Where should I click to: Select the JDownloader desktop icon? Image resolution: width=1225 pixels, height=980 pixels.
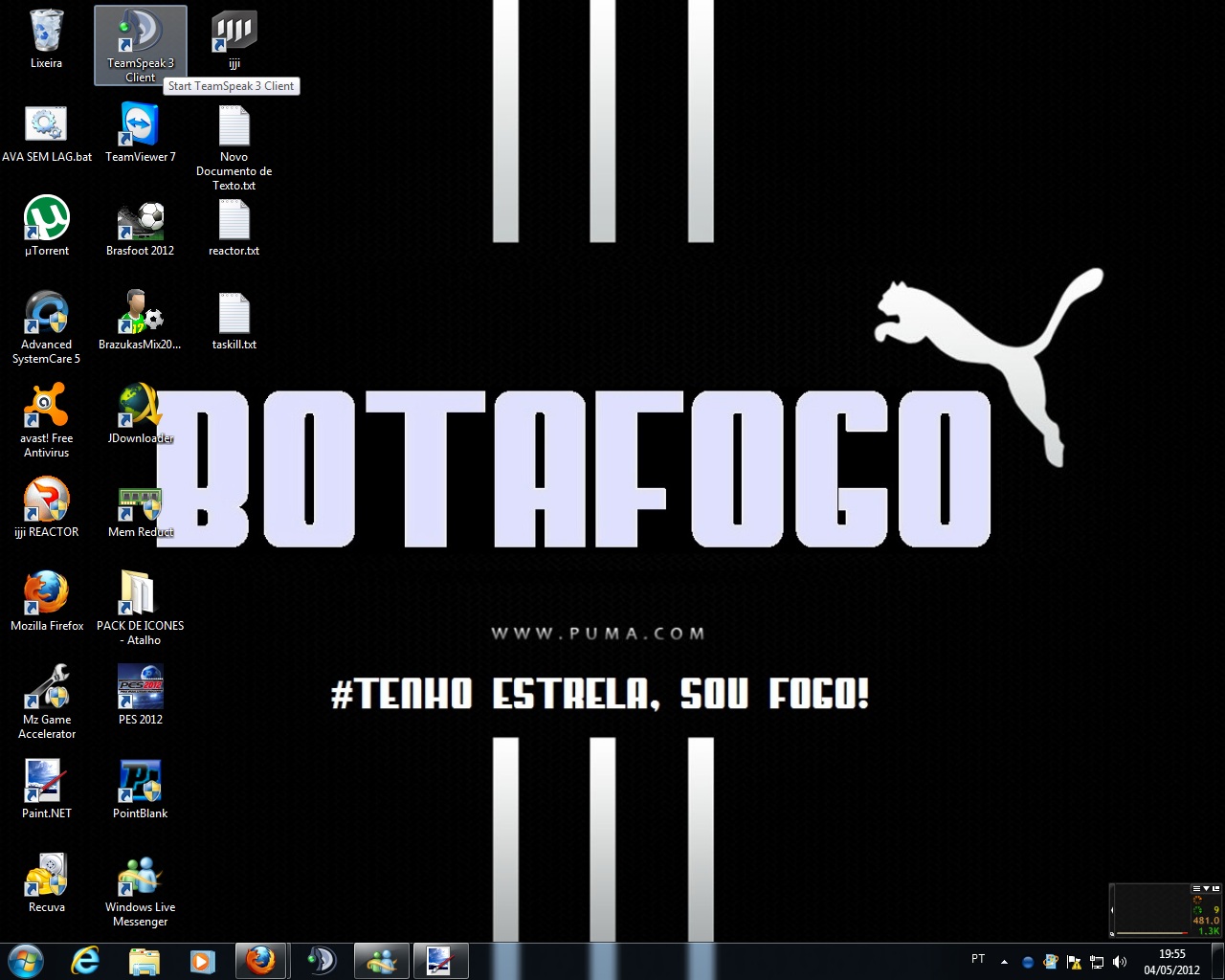pyautogui.click(x=140, y=408)
